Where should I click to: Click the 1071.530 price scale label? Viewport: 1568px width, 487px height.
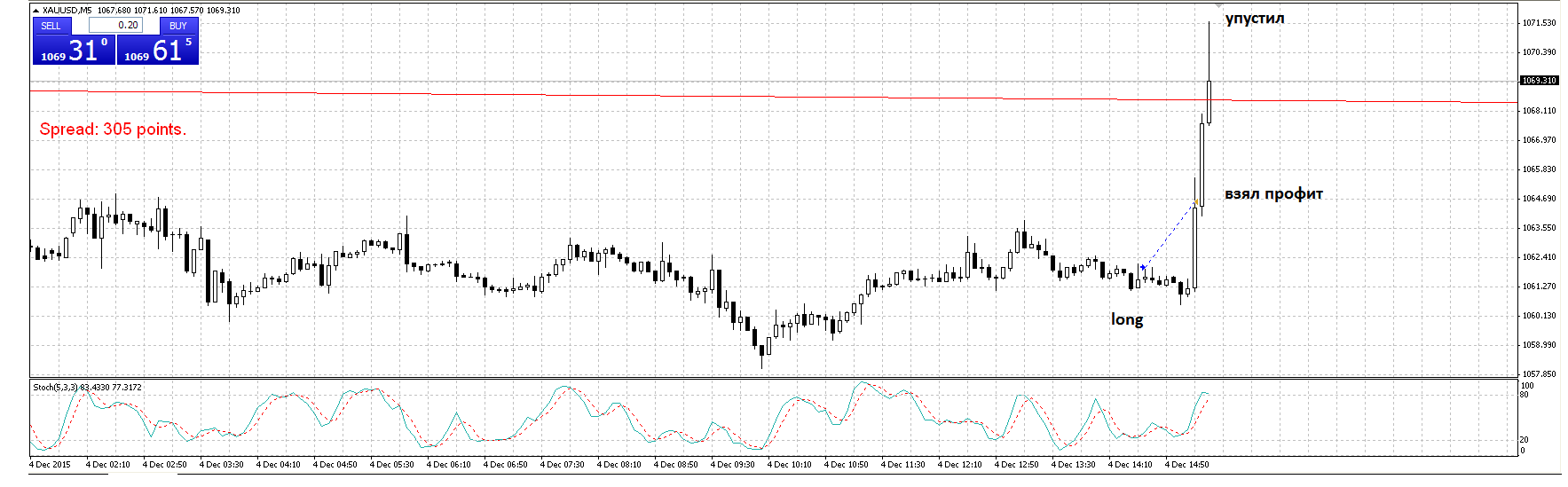[1539, 23]
